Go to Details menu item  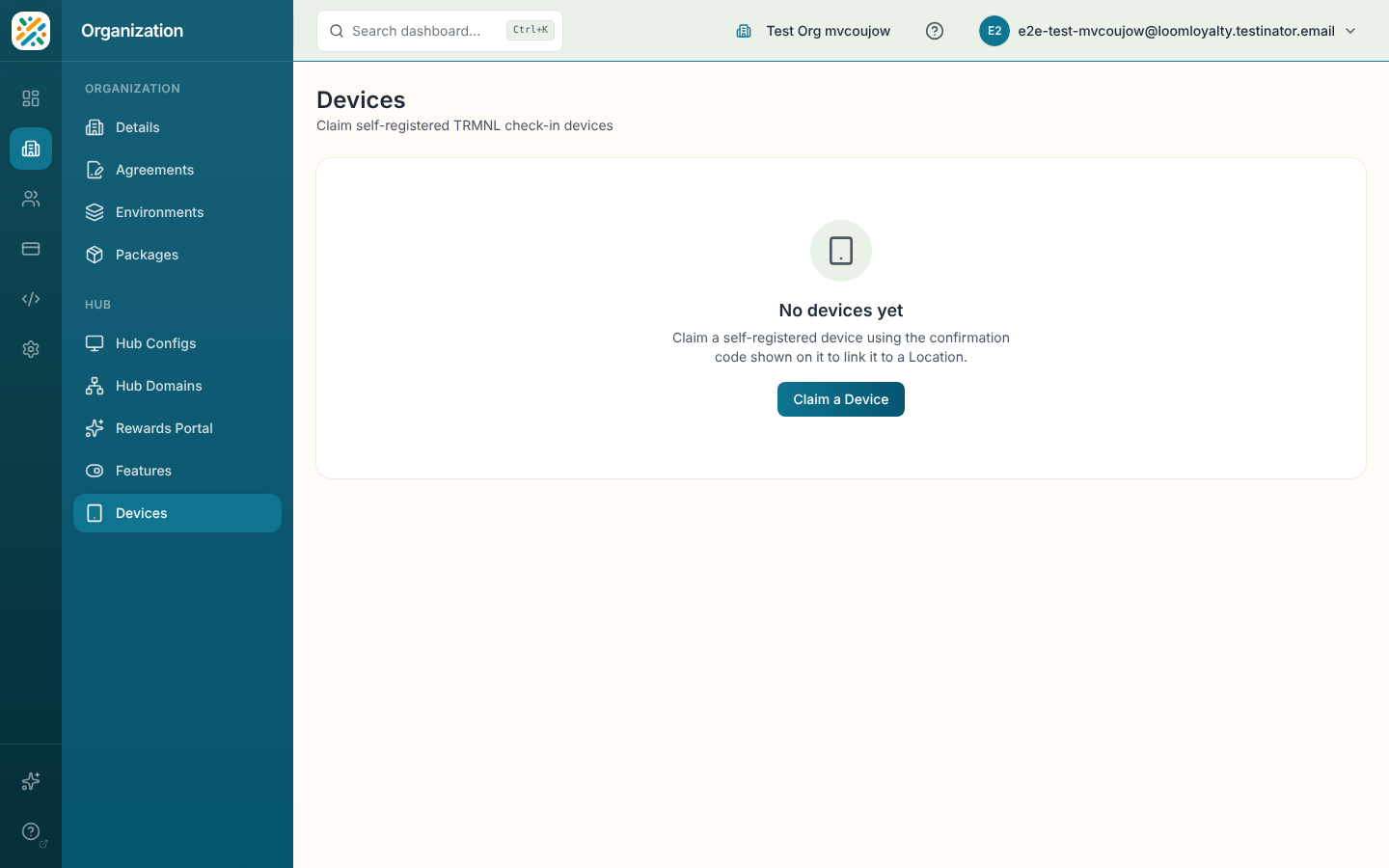(177, 127)
